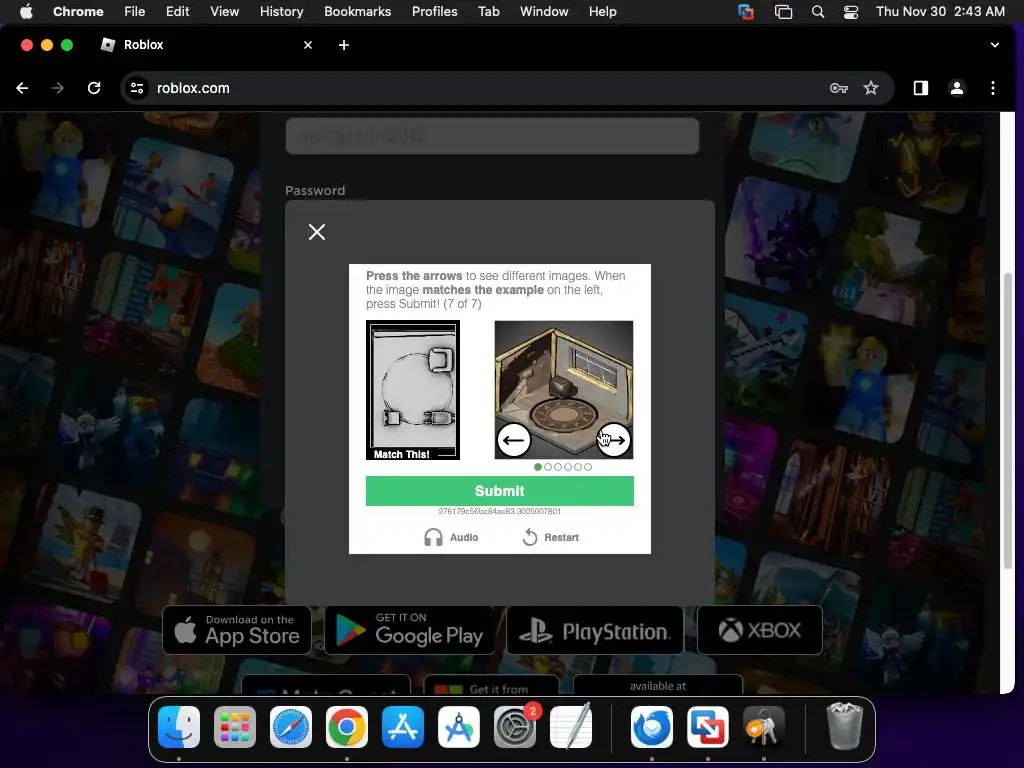
Task: Open the View menu
Action: 224,11
